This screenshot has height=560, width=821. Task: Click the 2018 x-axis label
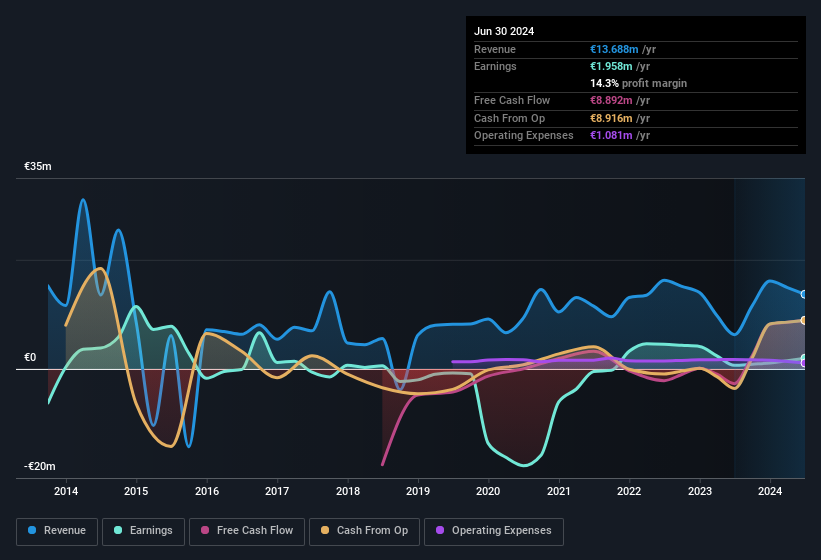pos(348,491)
